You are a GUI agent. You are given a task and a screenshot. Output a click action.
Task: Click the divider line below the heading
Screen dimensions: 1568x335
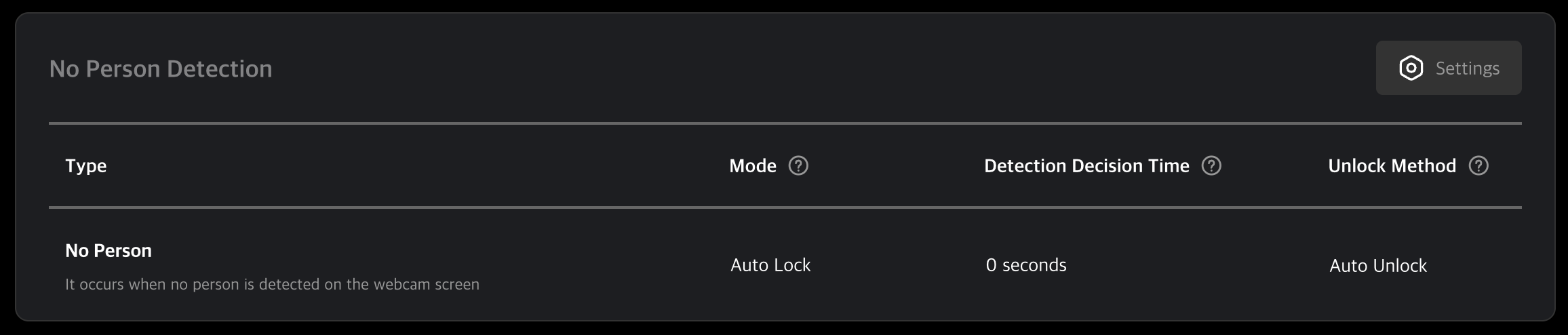point(785,123)
